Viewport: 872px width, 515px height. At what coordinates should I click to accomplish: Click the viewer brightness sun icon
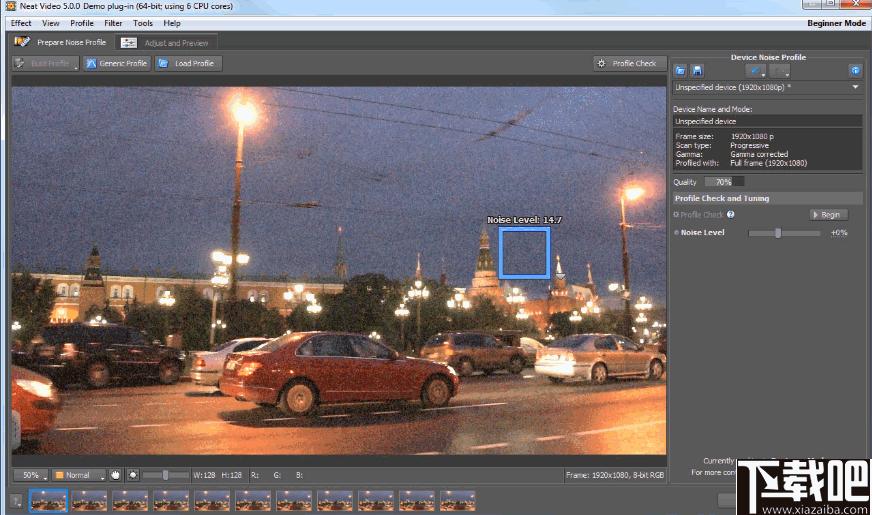[x=133, y=475]
